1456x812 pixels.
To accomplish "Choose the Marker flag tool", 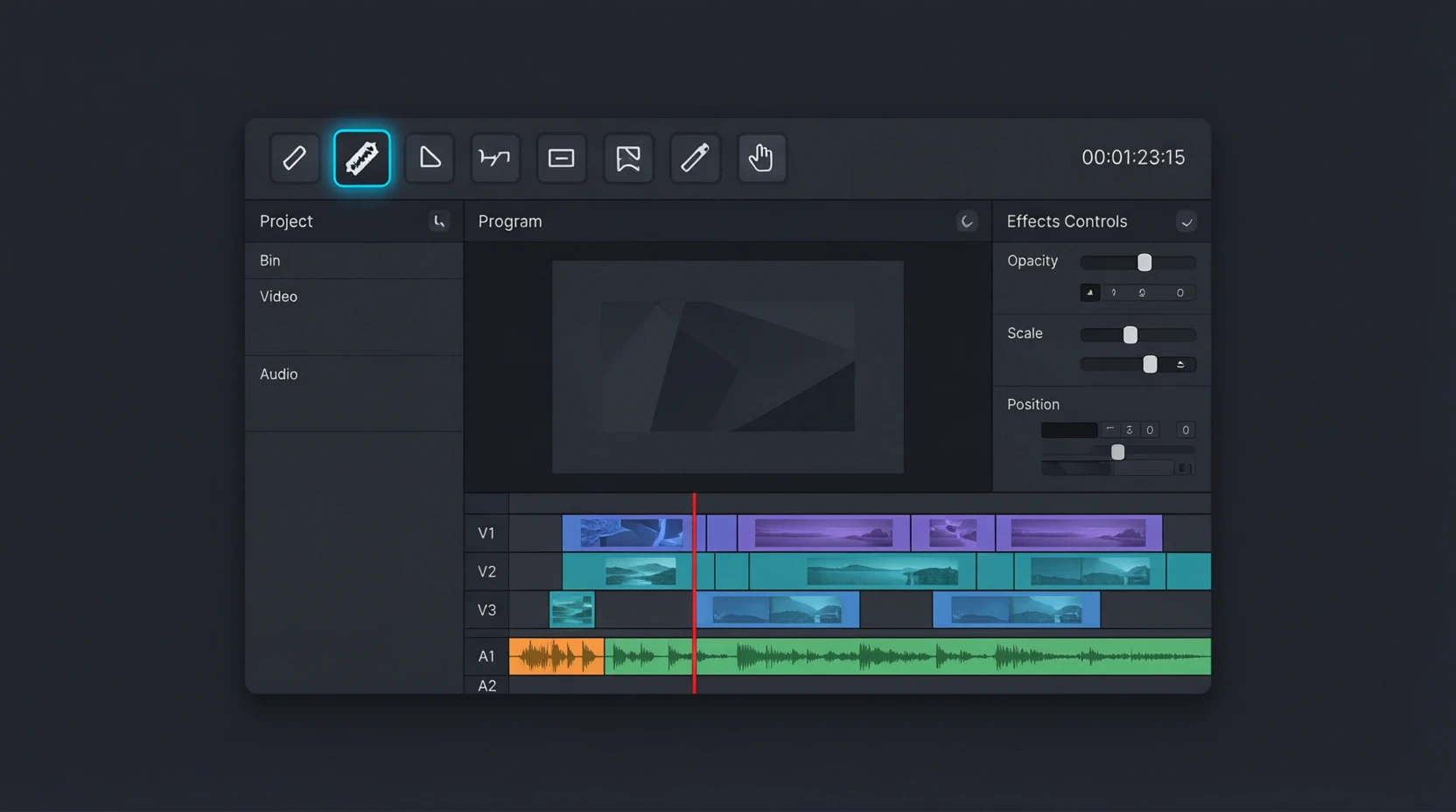I will coord(628,158).
